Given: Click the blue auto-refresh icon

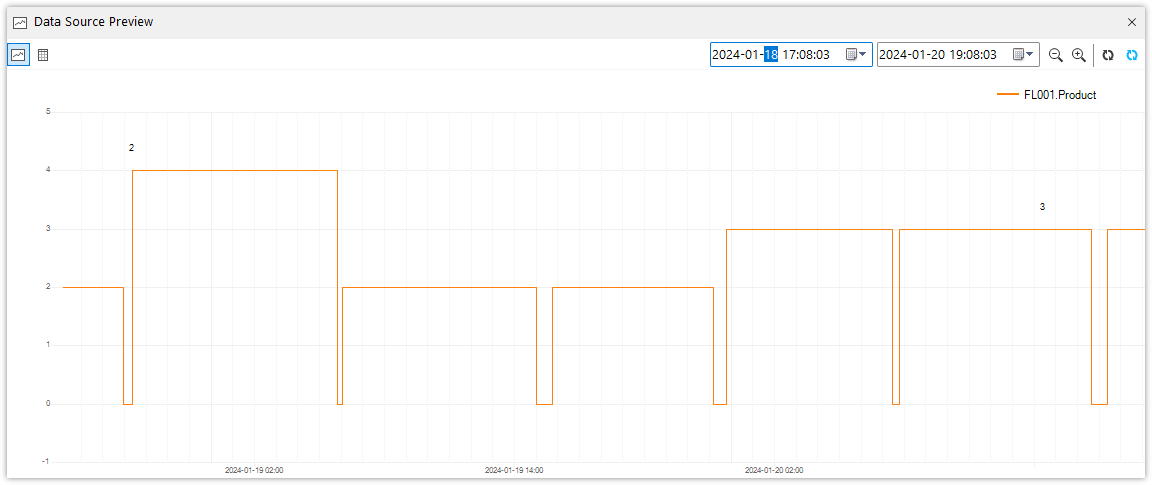Looking at the screenshot, I should click(1132, 55).
